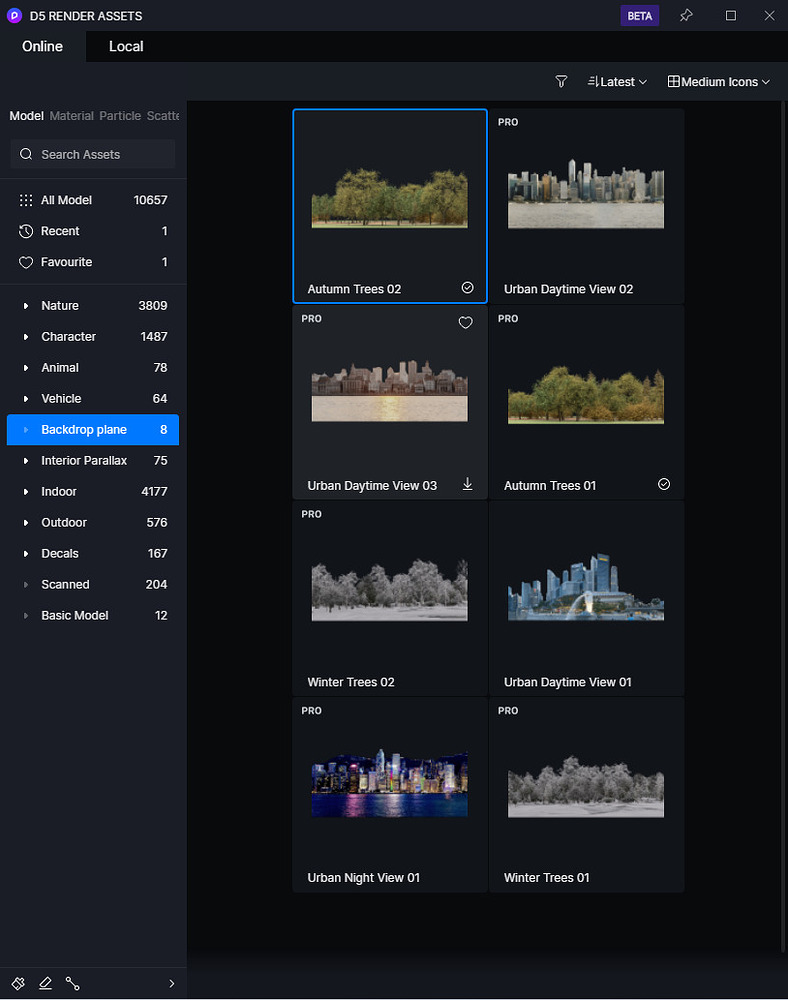Click the path node icon in bottom bar
The height and width of the screenshot is (1000, 788).
click(73, 983)
